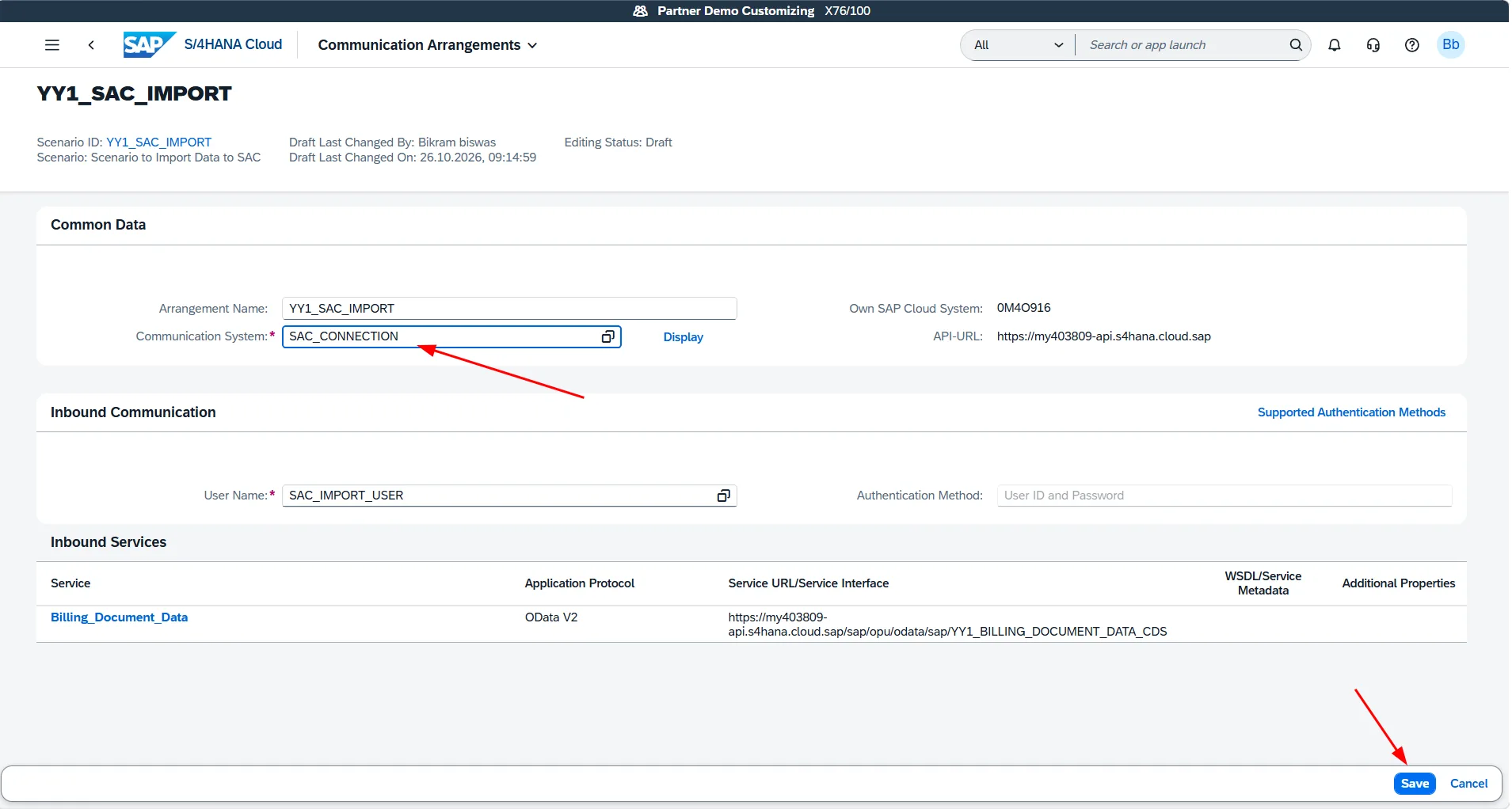This screenshot has width=1512, height=809.
Task: Click the Save button
Action: point(1415,784)
